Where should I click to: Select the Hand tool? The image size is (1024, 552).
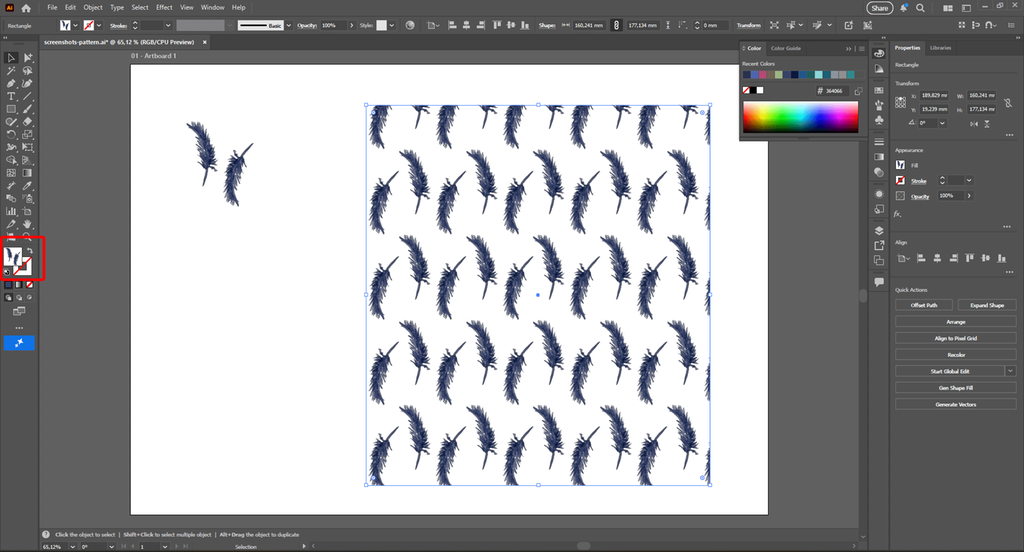(27, 224)
